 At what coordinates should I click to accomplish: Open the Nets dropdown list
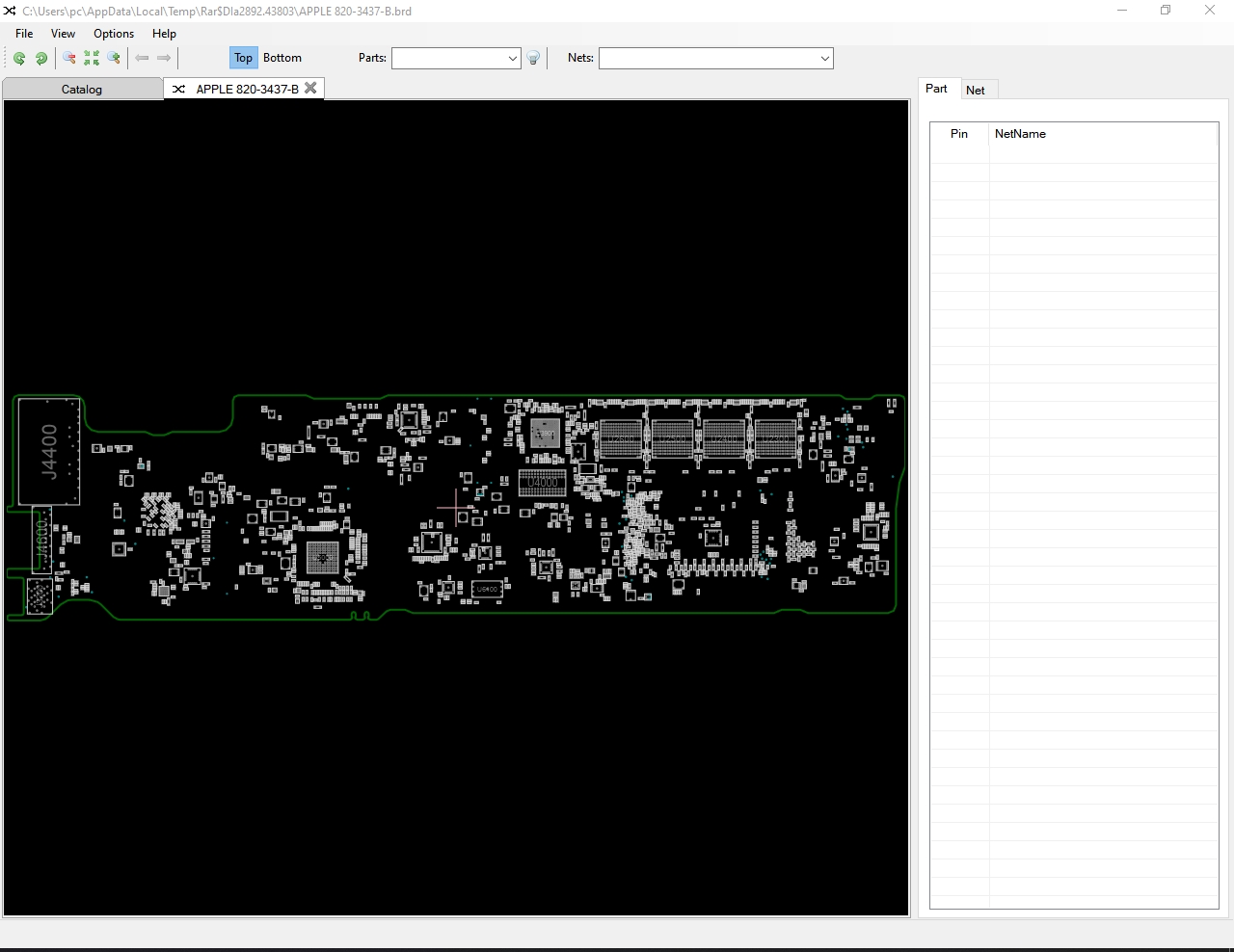pyautogui.click(x=824, y=58)
